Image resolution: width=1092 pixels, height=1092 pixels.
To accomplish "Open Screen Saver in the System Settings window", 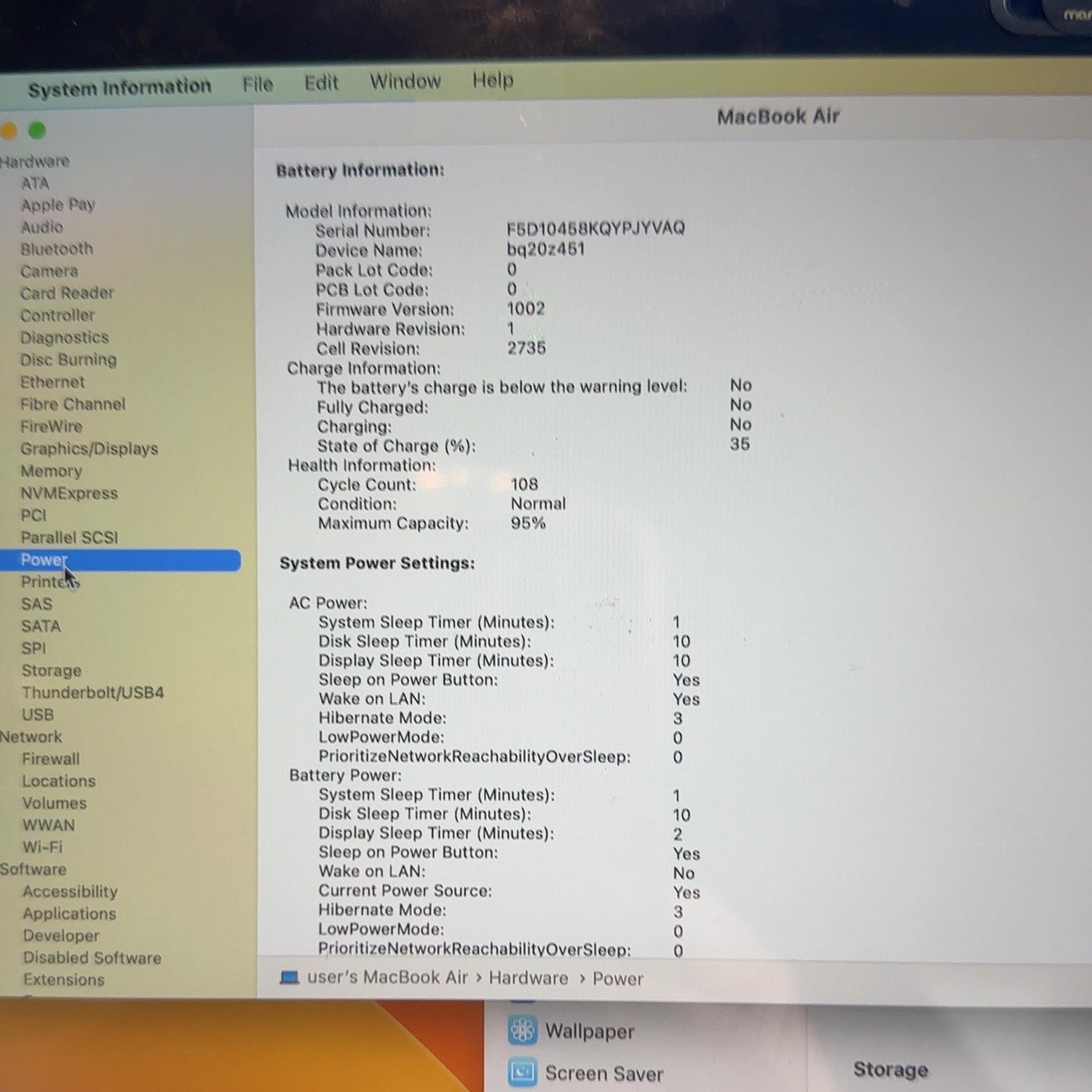I will pos(604,1074).
